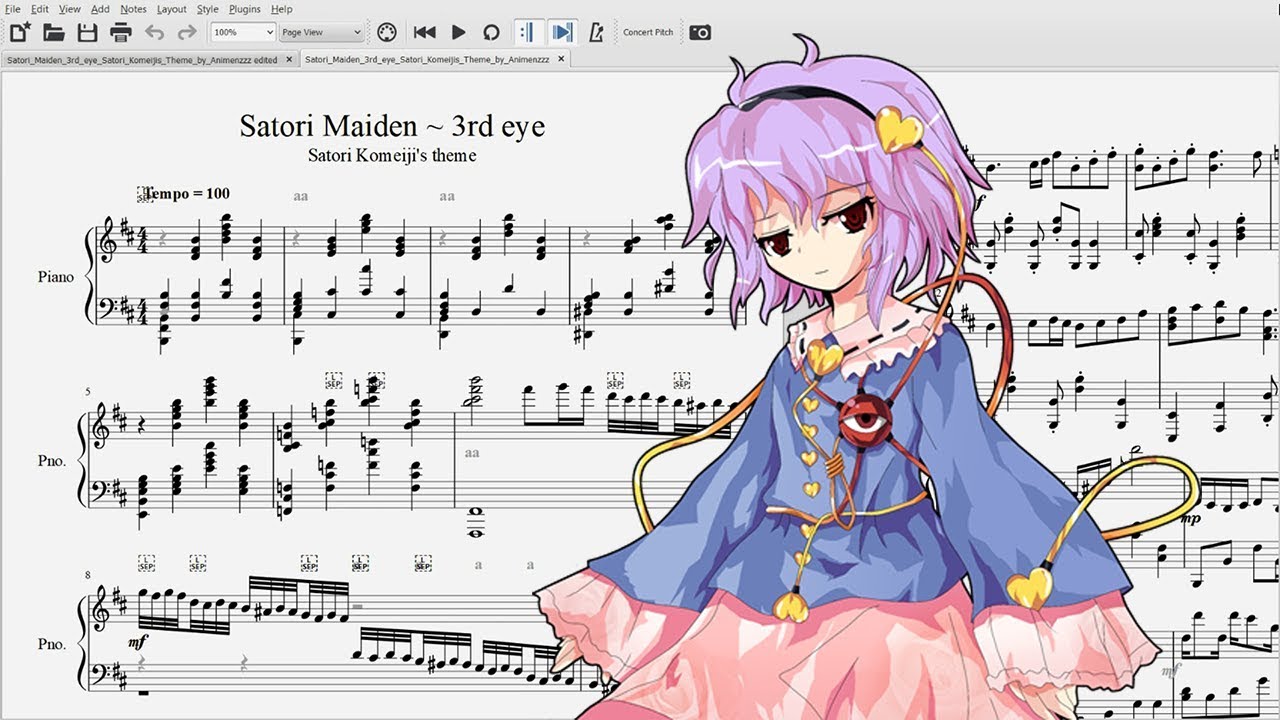Viewport: 1280px width, 720px height.
Task: Rewind playback to the start
Action: pos(425,32)
